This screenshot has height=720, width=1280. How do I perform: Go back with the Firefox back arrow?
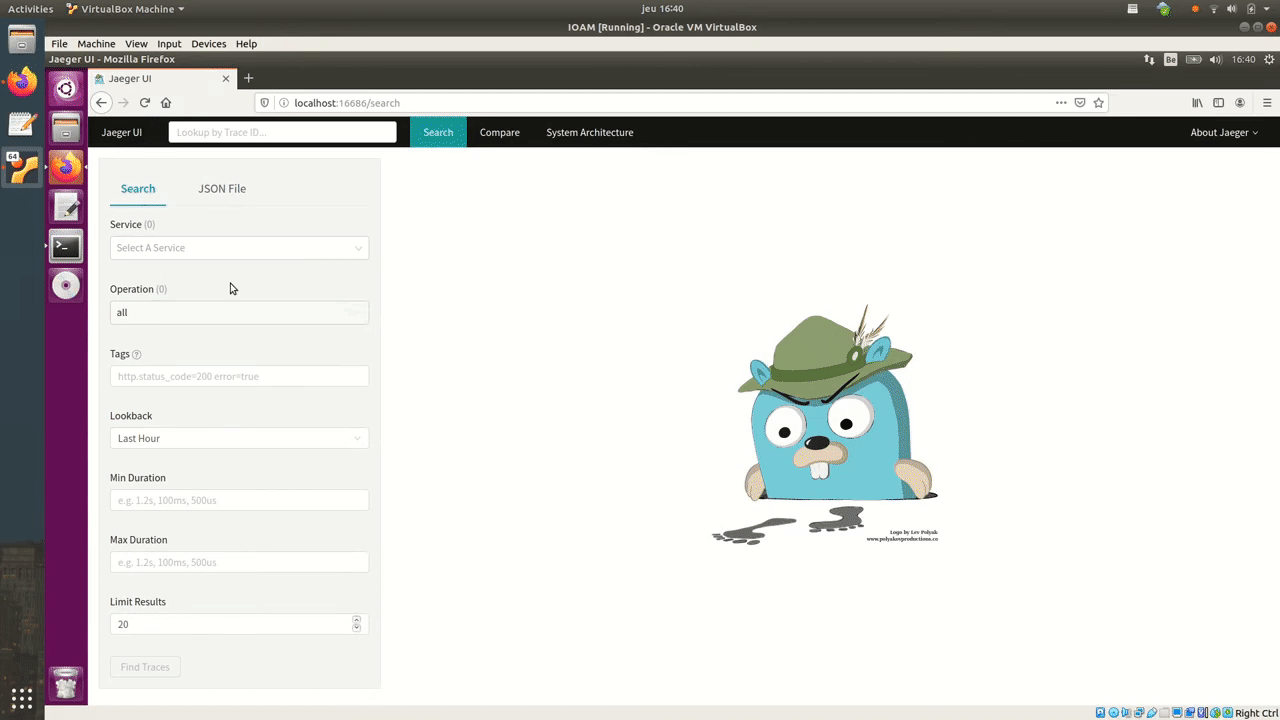point(101,103)
